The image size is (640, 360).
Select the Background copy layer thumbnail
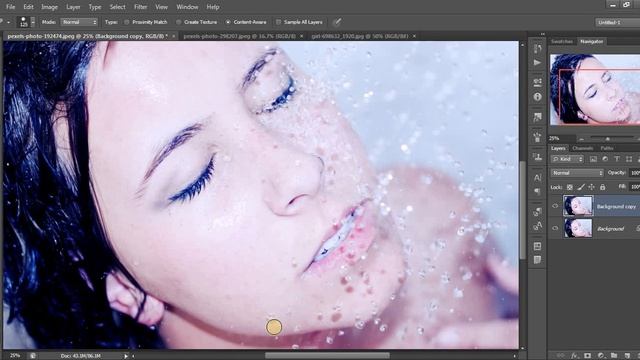point(578,205)
